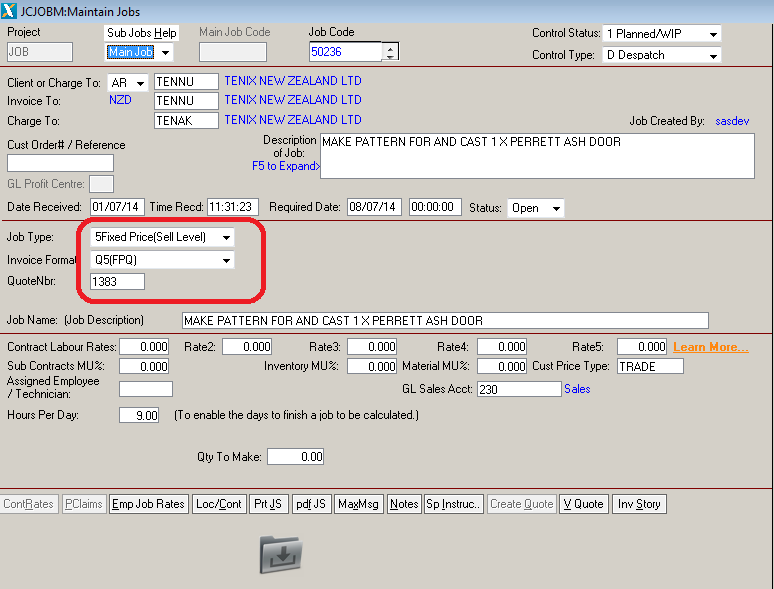Open the Notes button
Image resolution: width=774 pixels, height=589 pixels.
(x=404, y=504)
